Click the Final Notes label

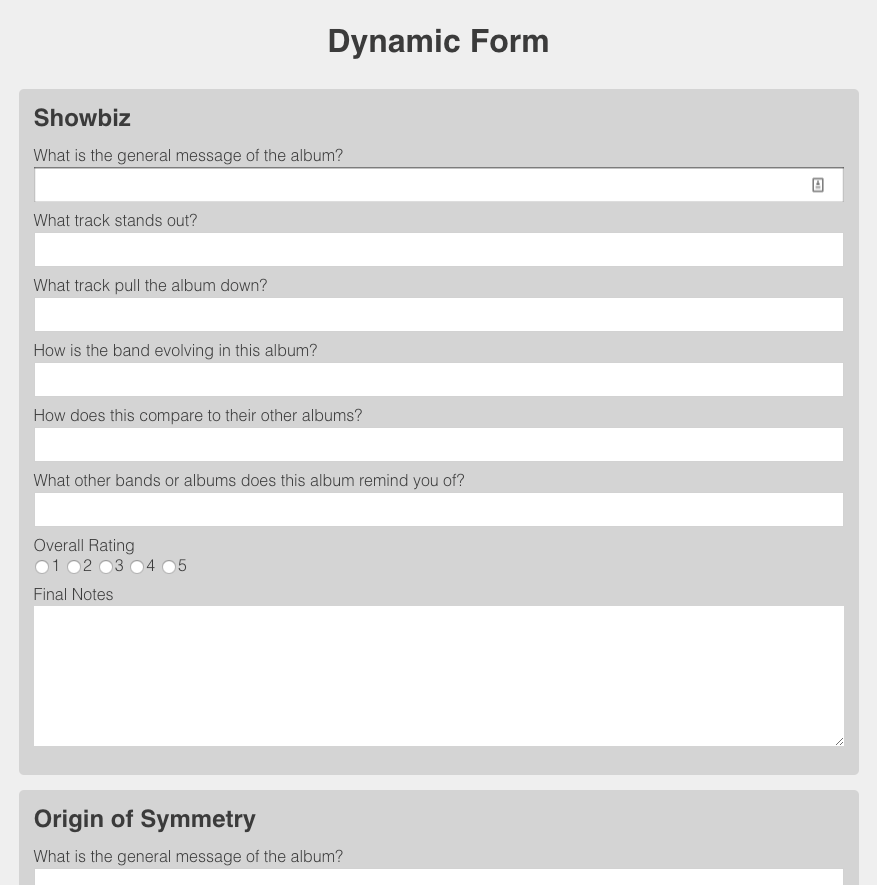coord(73,594)
